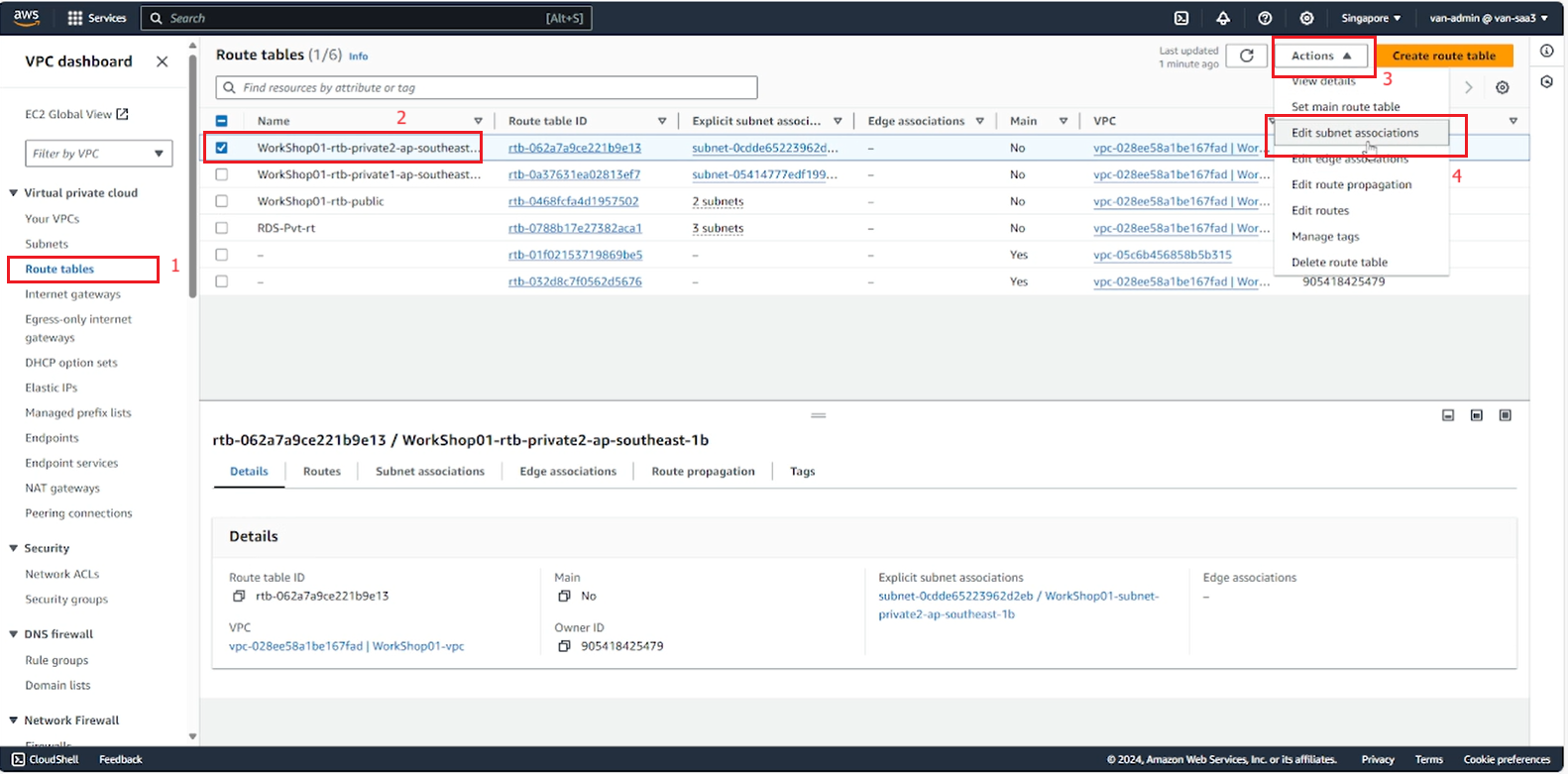Refresh the route tables list
Screen dimensions: 1568x774
(x=1247, y=55)
